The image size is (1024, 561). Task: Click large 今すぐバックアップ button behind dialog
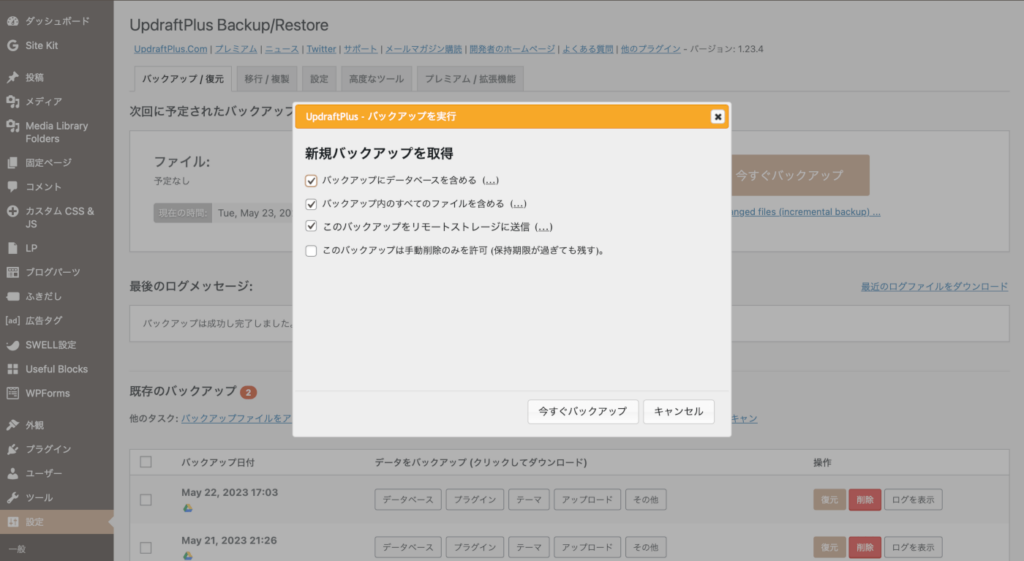[x=801, y=175]
